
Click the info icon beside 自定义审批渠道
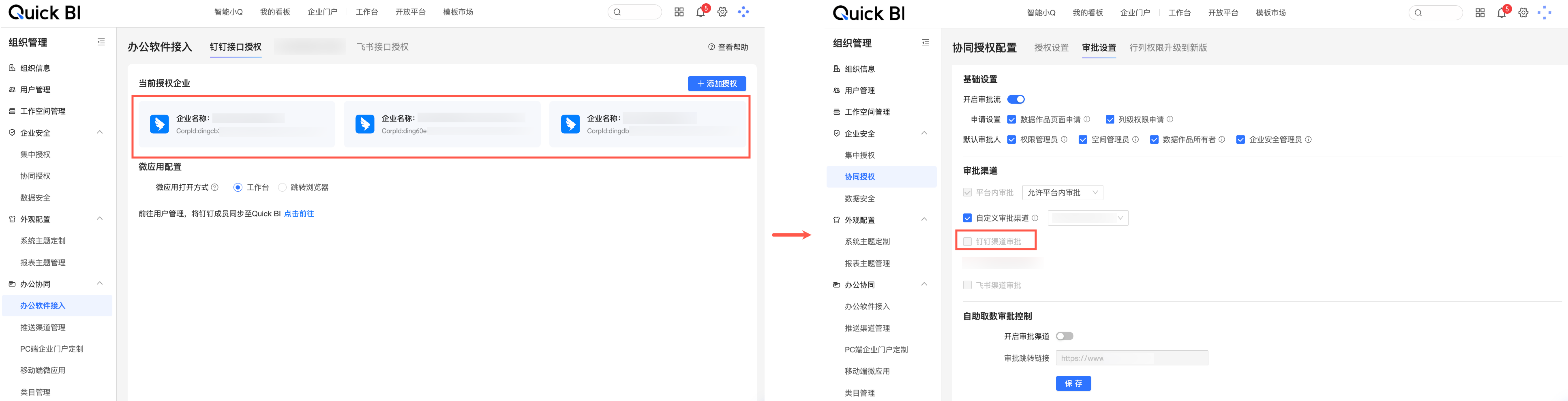click(x=1035, y=218)
